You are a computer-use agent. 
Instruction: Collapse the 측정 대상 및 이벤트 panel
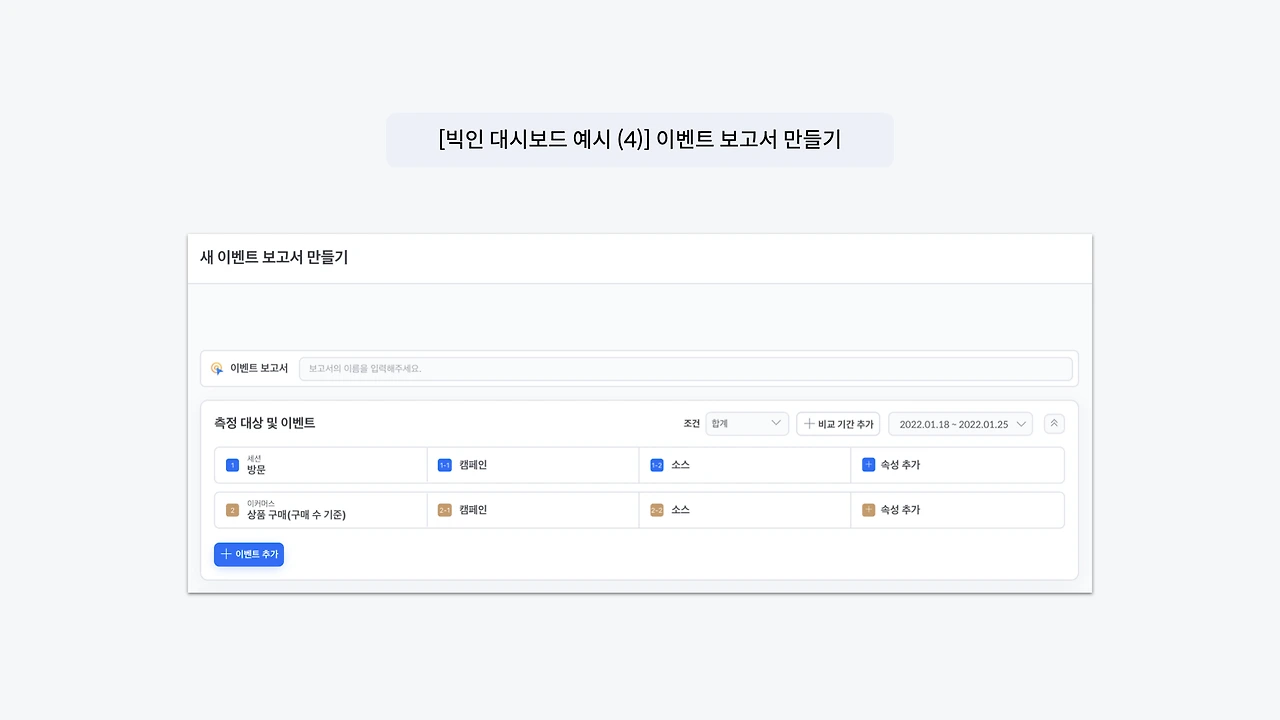pos(1053,424)
